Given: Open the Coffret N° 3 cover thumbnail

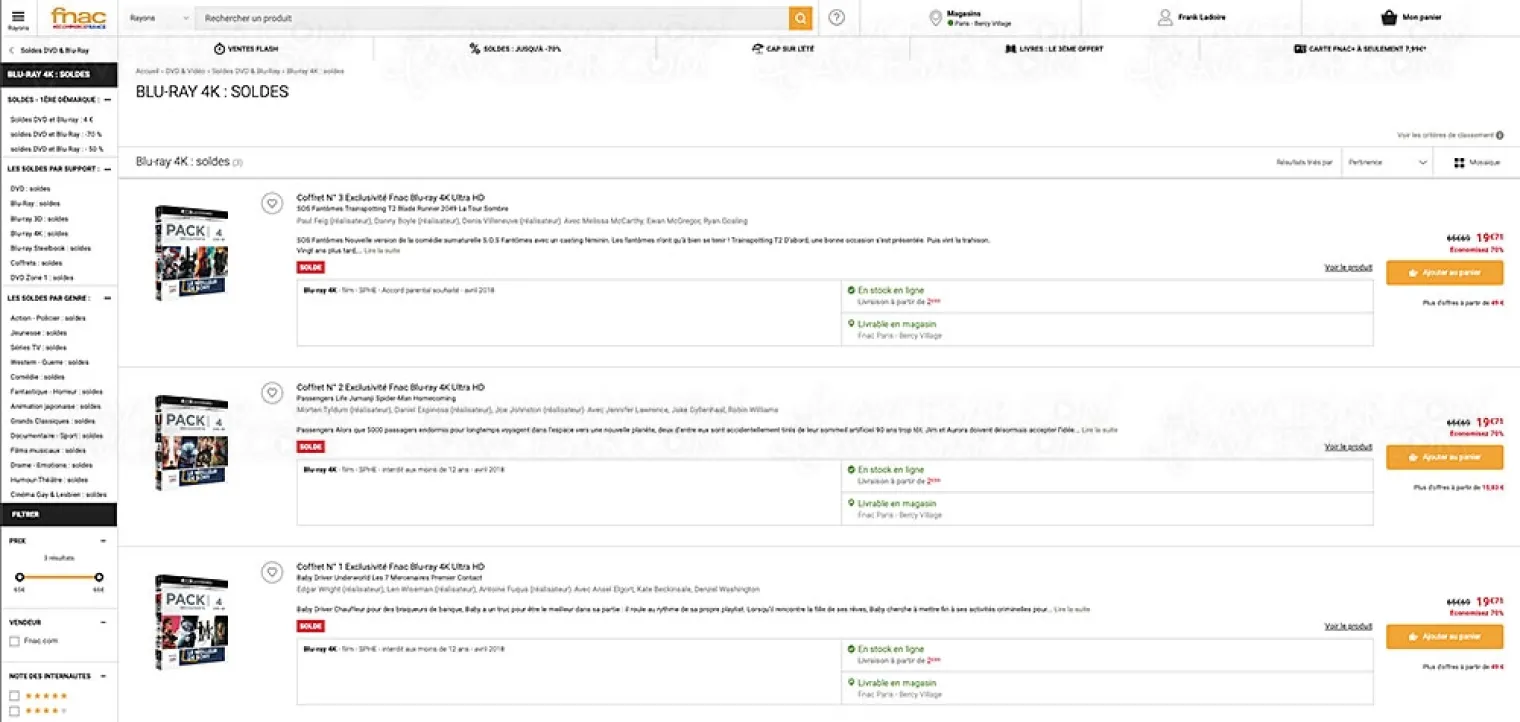Looking at the screenshot, I should pos(191,253).
